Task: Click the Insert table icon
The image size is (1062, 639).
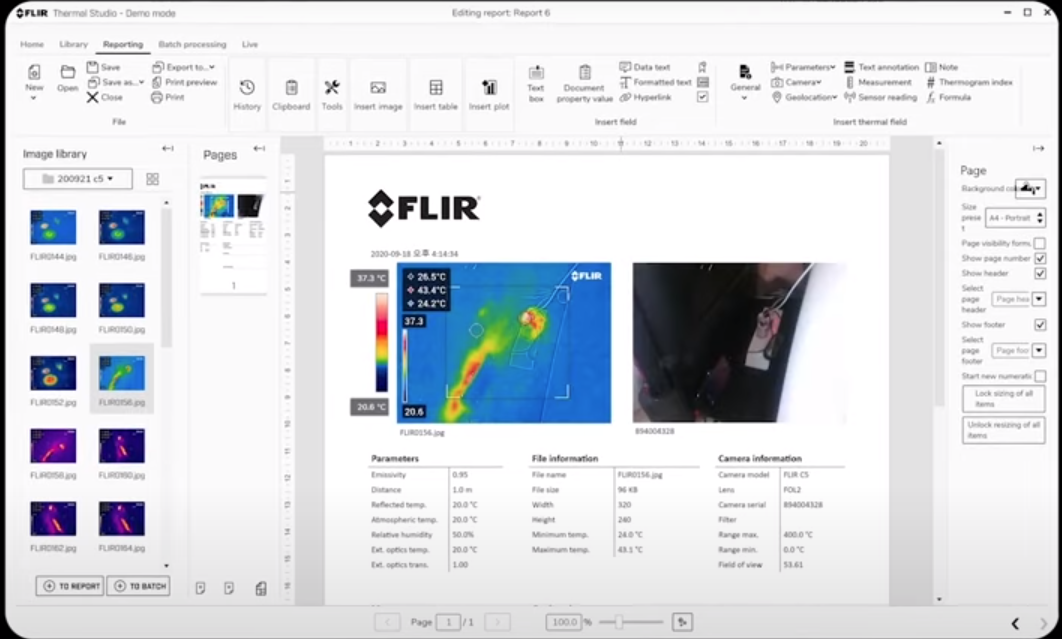Action: pyautogui.click(x=436, y=88)
